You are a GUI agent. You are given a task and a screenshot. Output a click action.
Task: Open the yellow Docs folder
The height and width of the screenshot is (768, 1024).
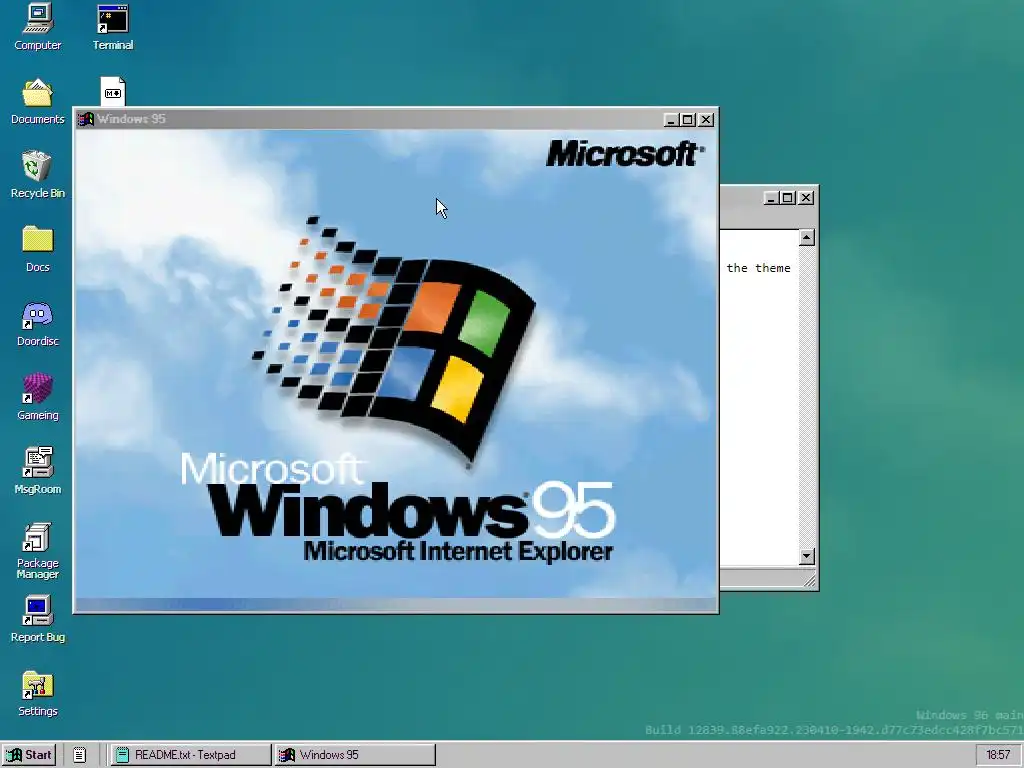click(x=37, y=249)
